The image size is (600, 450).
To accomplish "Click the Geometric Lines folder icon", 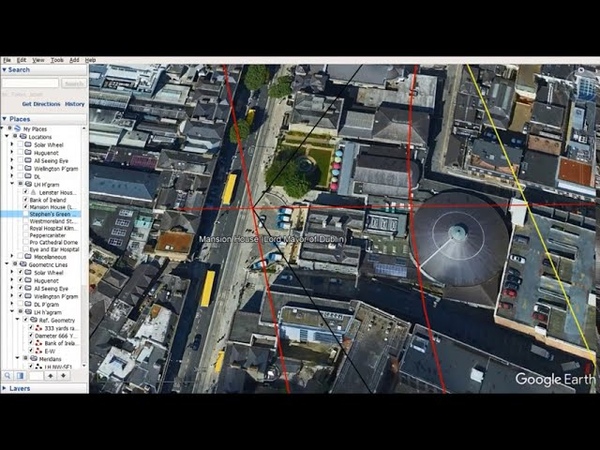I will [23, 264].
